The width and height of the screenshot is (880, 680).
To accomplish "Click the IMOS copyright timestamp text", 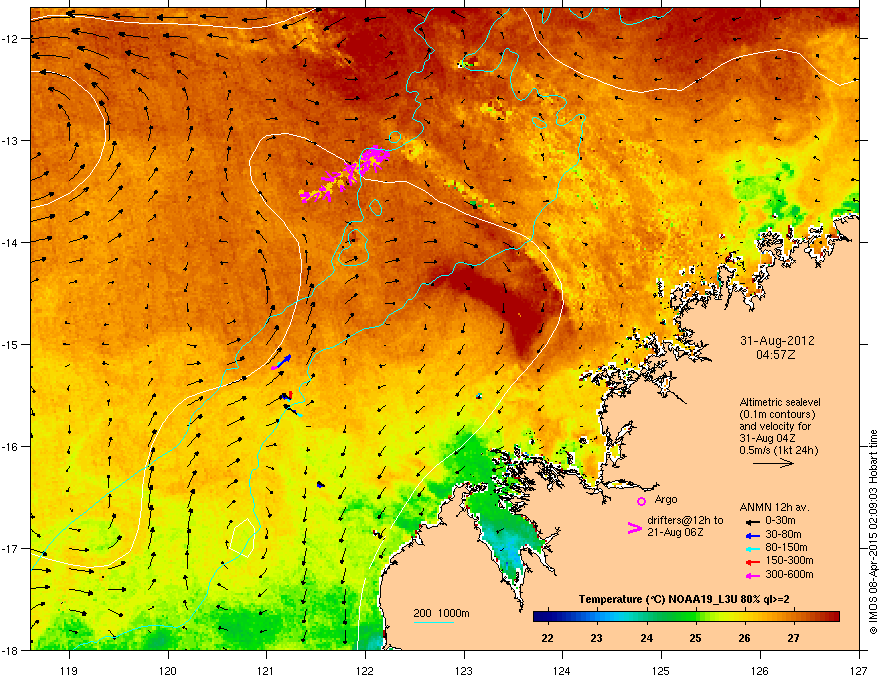I will 873,532.
